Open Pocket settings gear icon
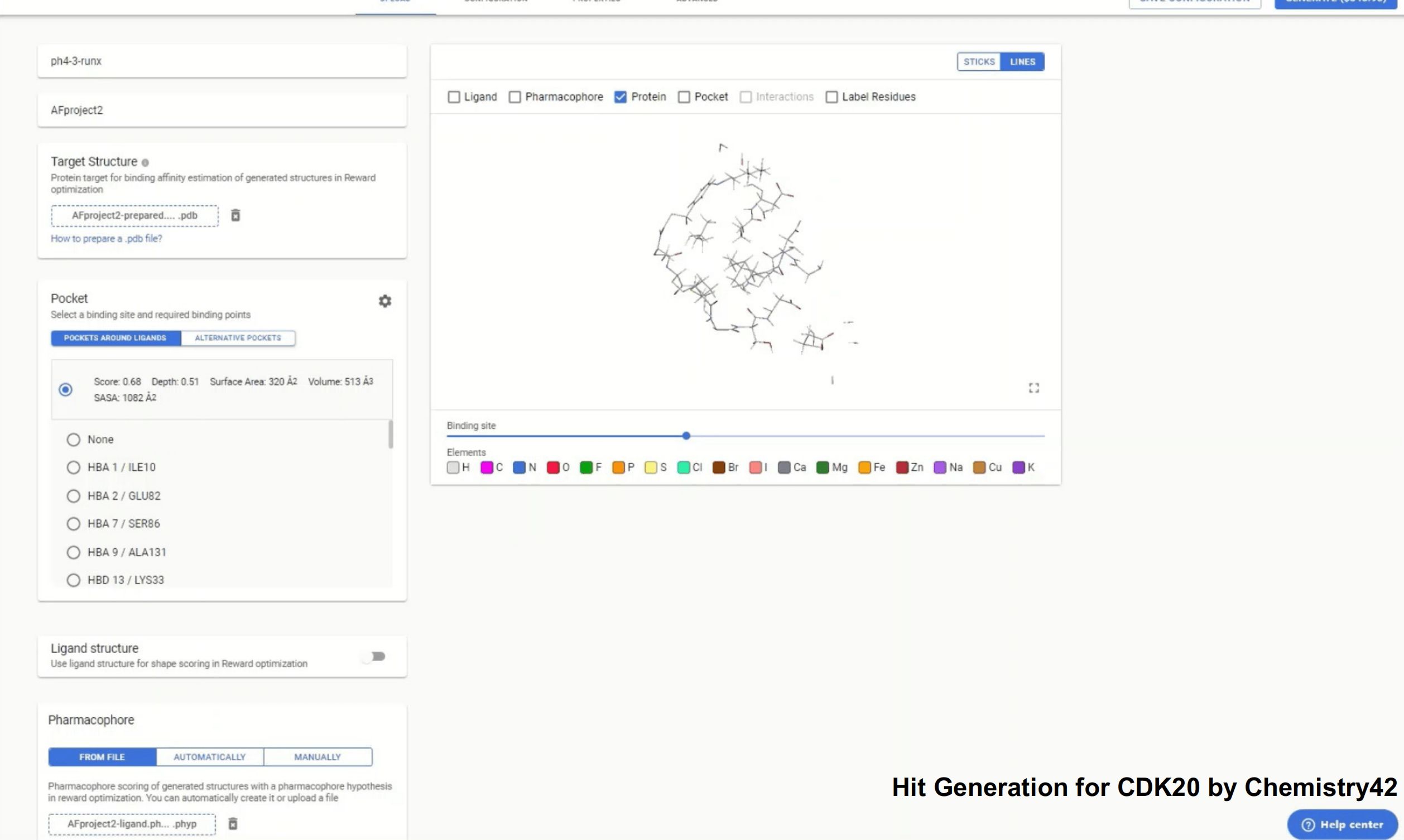 tap(385, 301)
